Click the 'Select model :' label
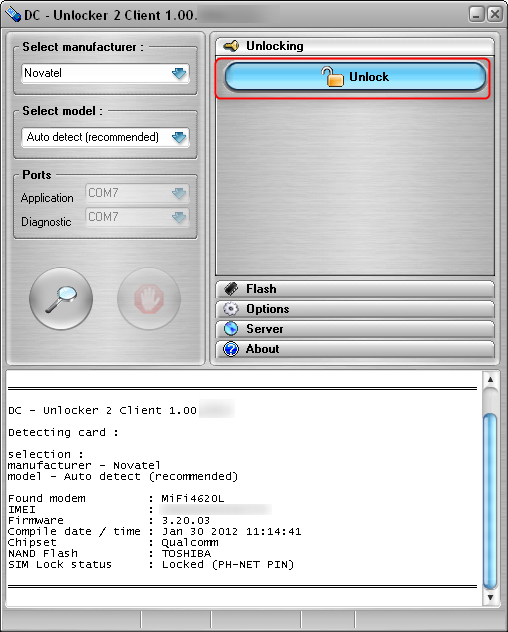Screen dimensions: 508x632 (x=62, y=111)
